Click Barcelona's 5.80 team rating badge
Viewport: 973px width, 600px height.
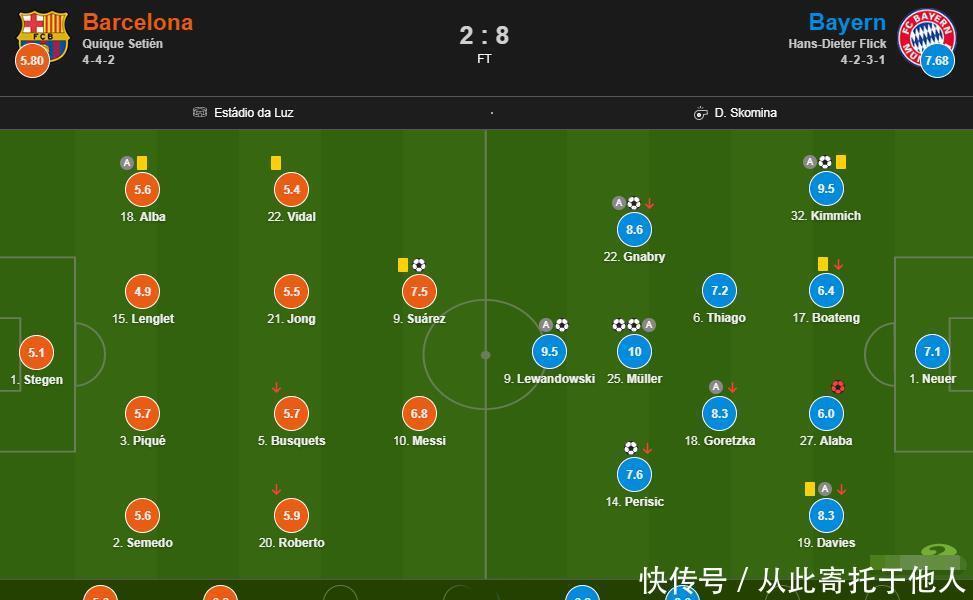33,61
